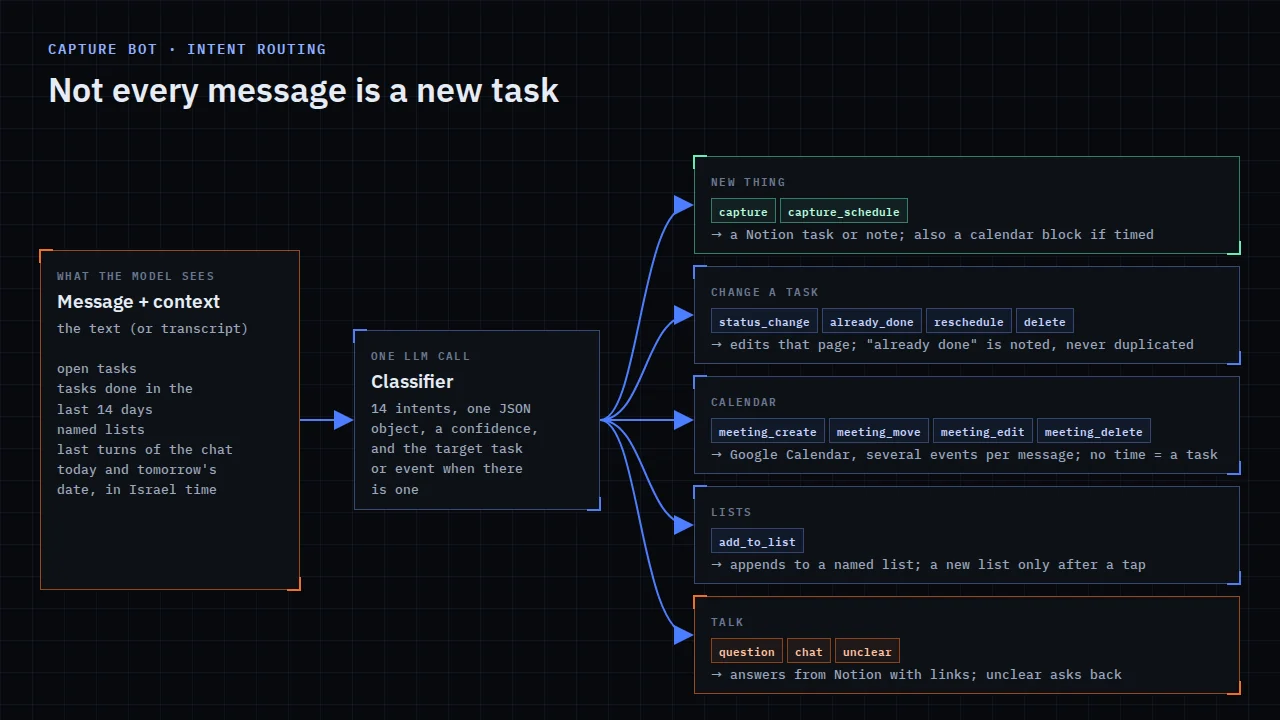Viewport: 1280px width, 720px height.
Task: Click the question tag under Talk
Action: [747, 651]
